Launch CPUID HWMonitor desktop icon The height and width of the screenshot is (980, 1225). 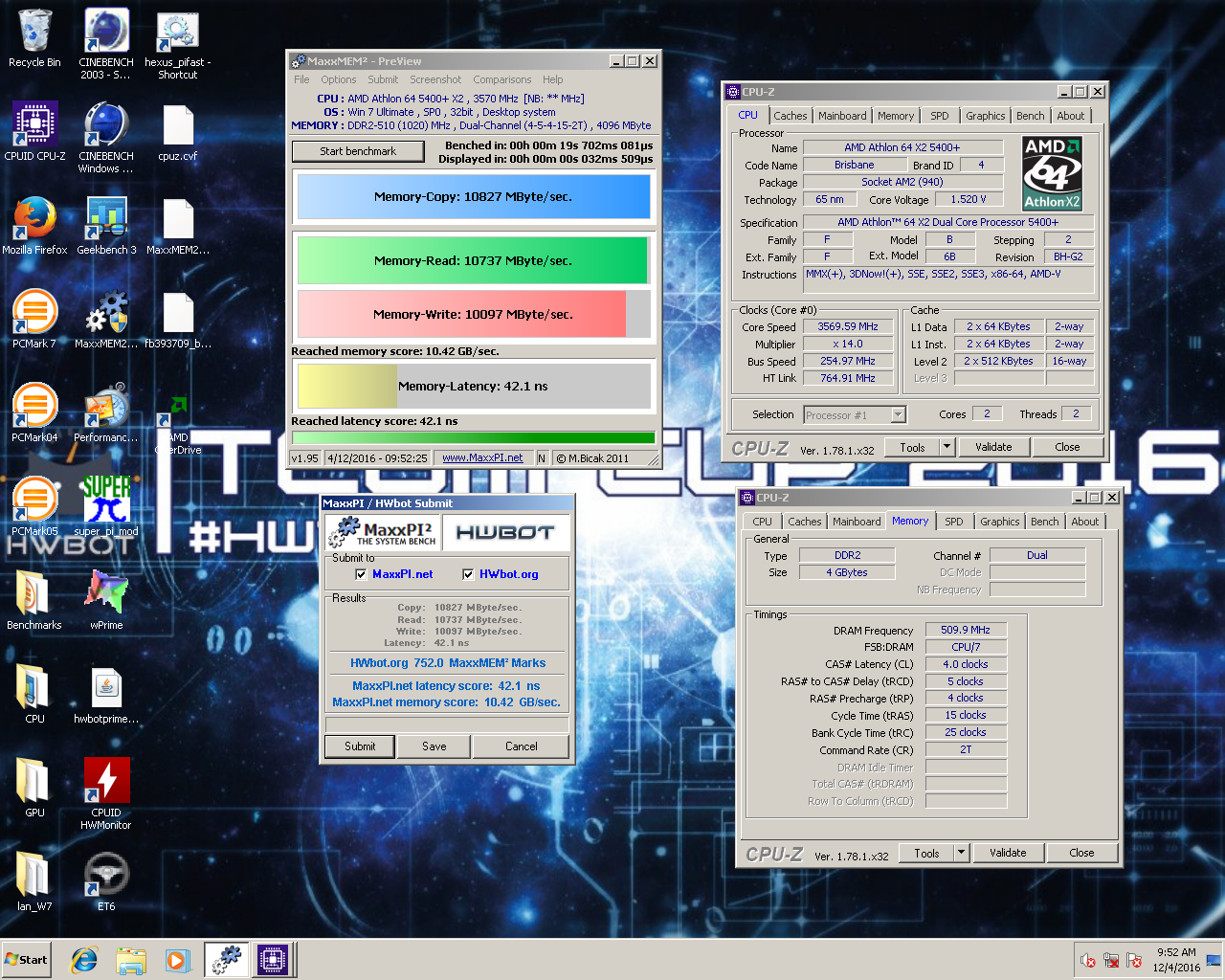[x=106, y=793]
